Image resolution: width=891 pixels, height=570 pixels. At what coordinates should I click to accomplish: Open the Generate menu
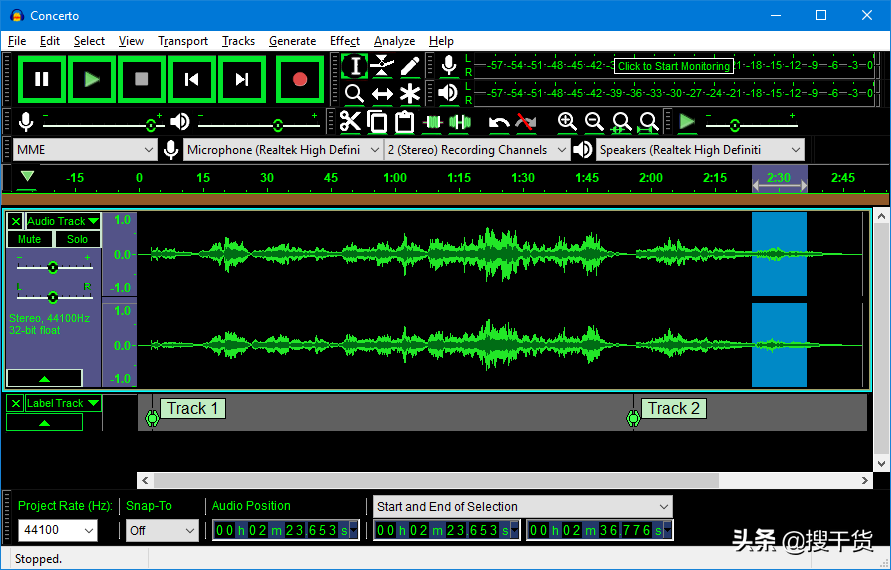click(293, 41)
